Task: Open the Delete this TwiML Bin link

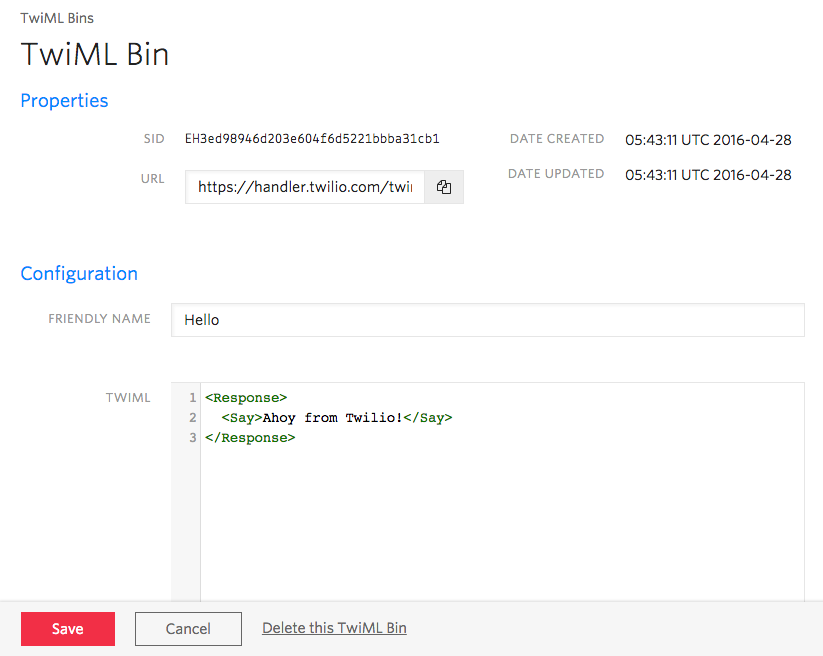Action: pyautogui.click(x=334, y=628)
